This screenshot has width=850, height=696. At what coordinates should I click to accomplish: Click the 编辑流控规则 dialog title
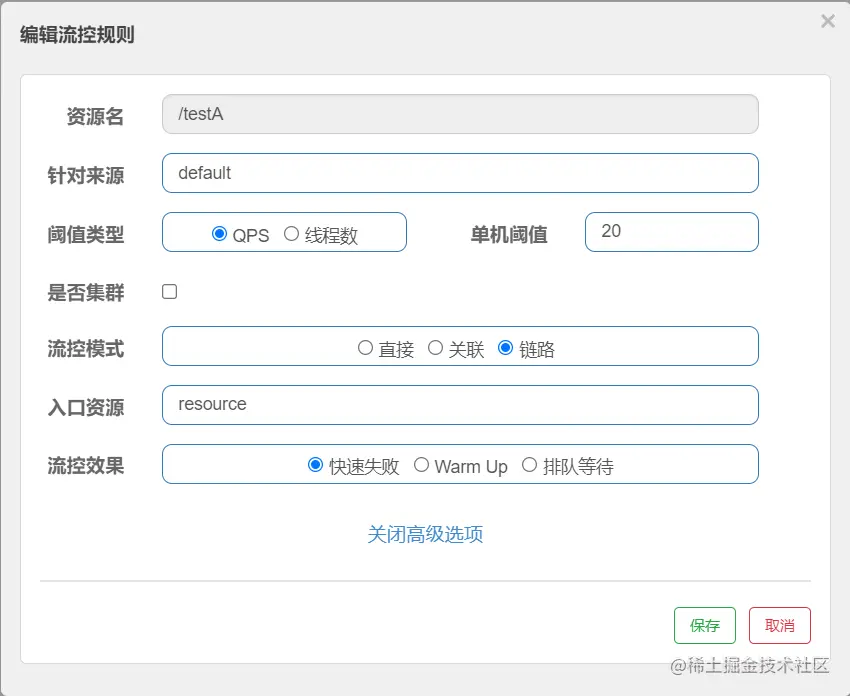[x=77, y=35]
